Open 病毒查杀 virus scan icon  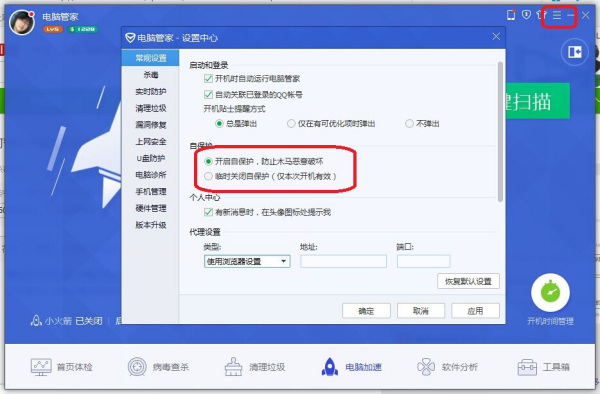pos(137,367)
